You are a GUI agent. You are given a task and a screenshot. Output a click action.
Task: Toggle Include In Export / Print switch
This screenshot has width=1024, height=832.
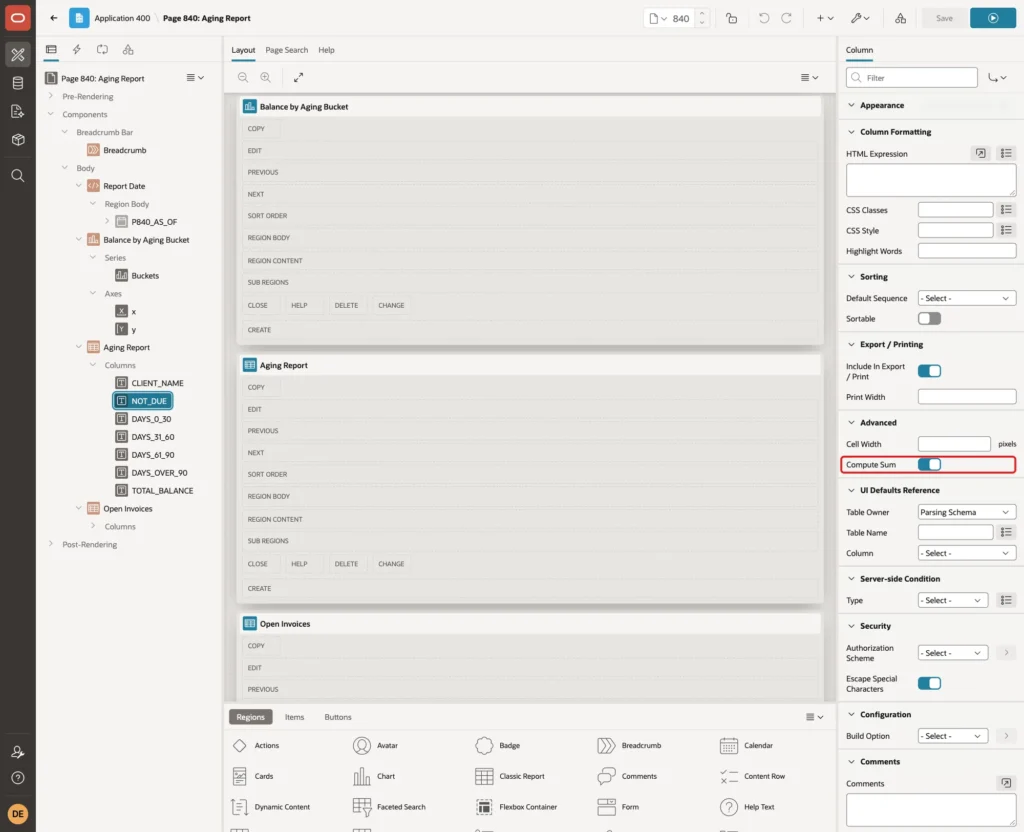click(929, 371)
